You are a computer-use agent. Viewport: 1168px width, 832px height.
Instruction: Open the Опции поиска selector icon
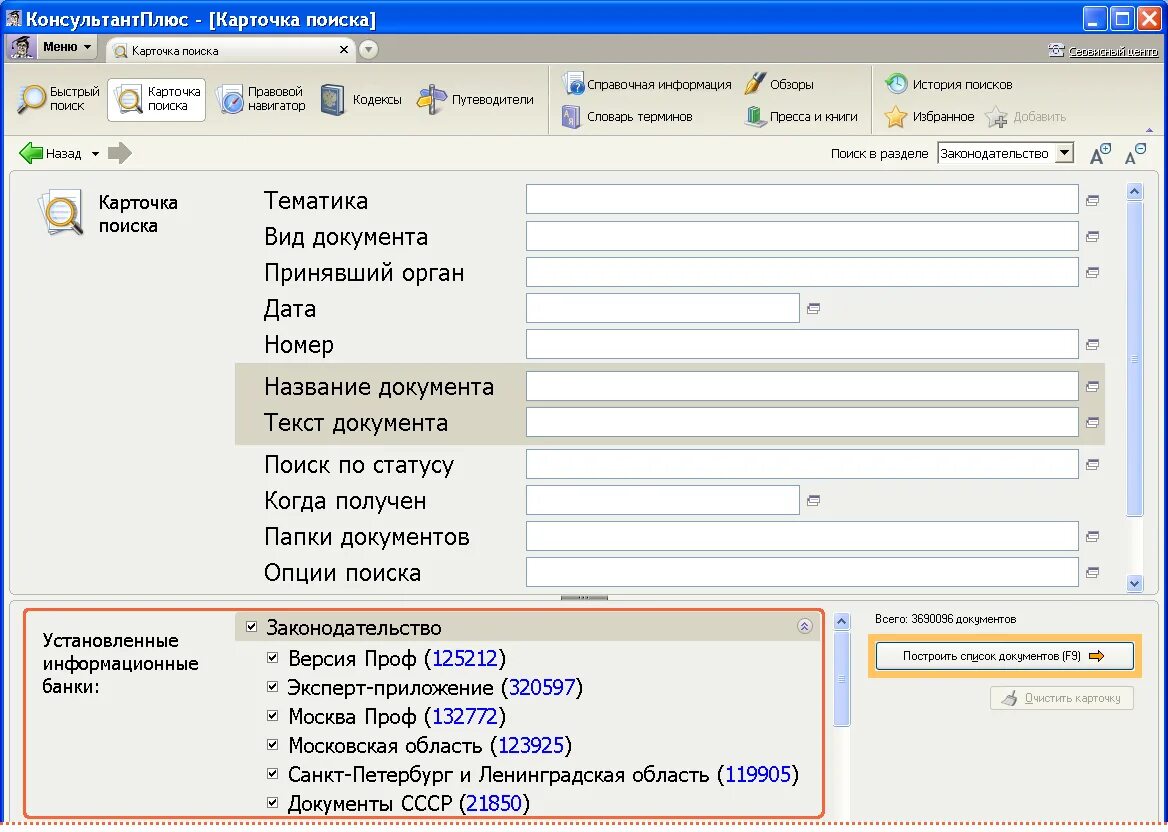click(x=1093, y=573)
